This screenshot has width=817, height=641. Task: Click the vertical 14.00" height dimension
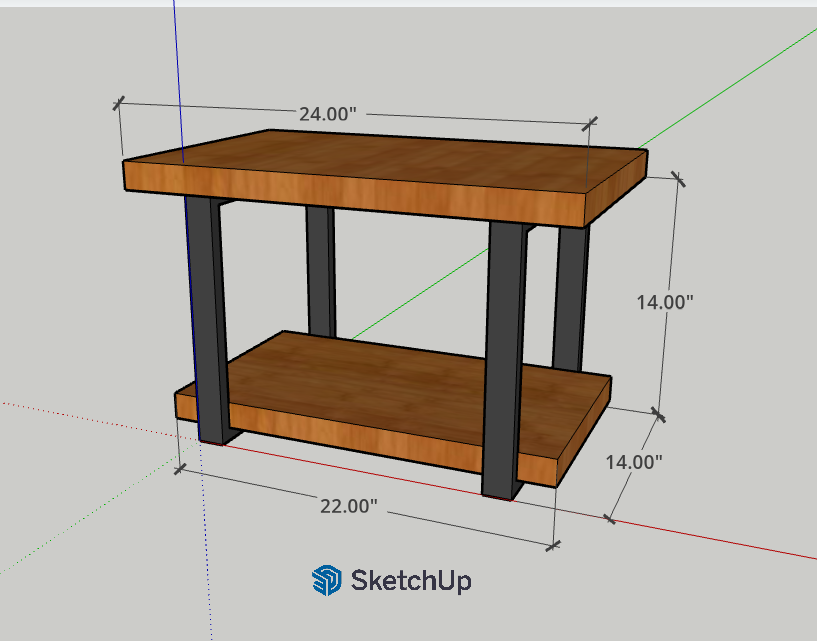tap(664, 301)
